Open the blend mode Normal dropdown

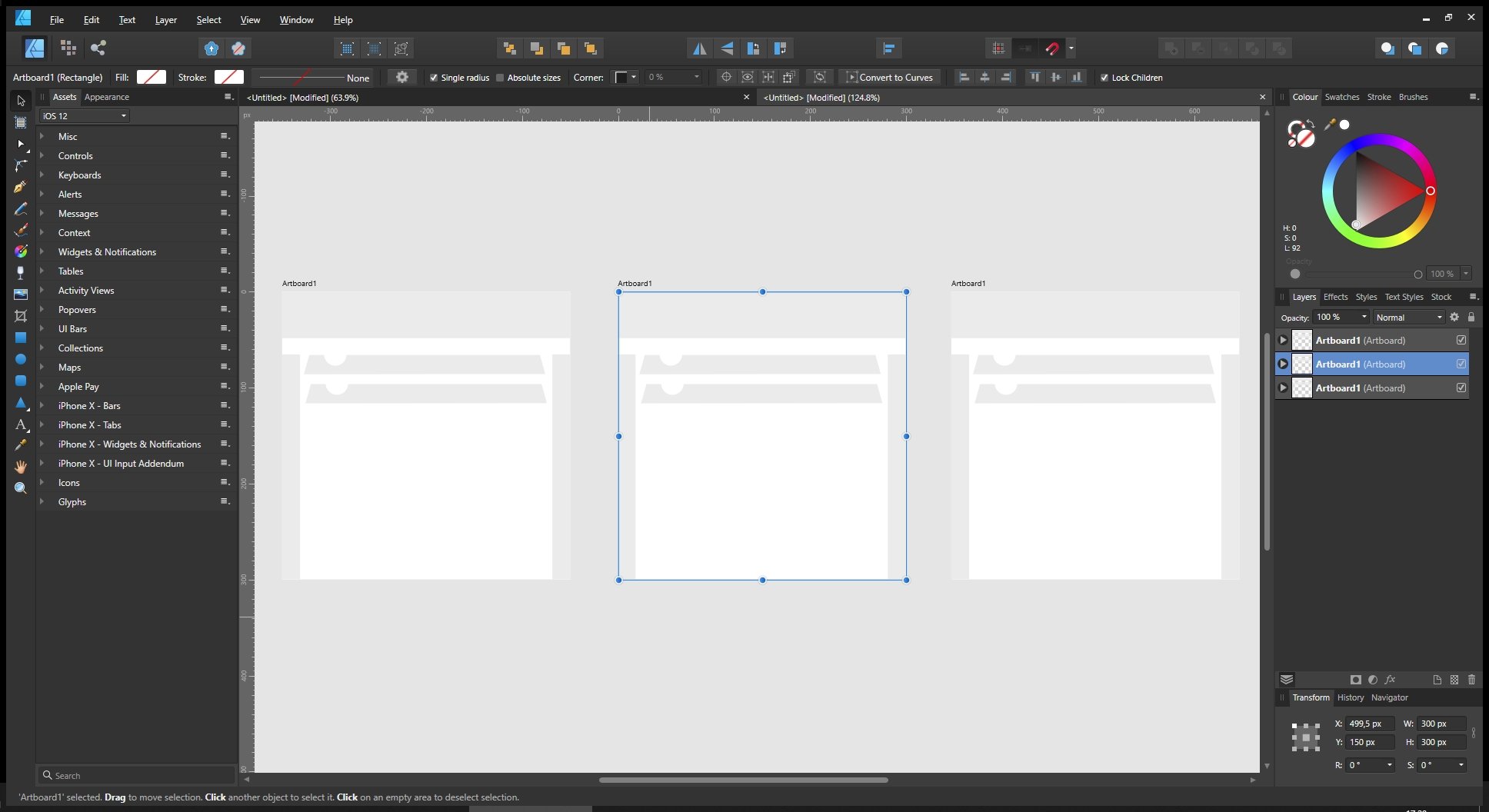point(1407,317)
